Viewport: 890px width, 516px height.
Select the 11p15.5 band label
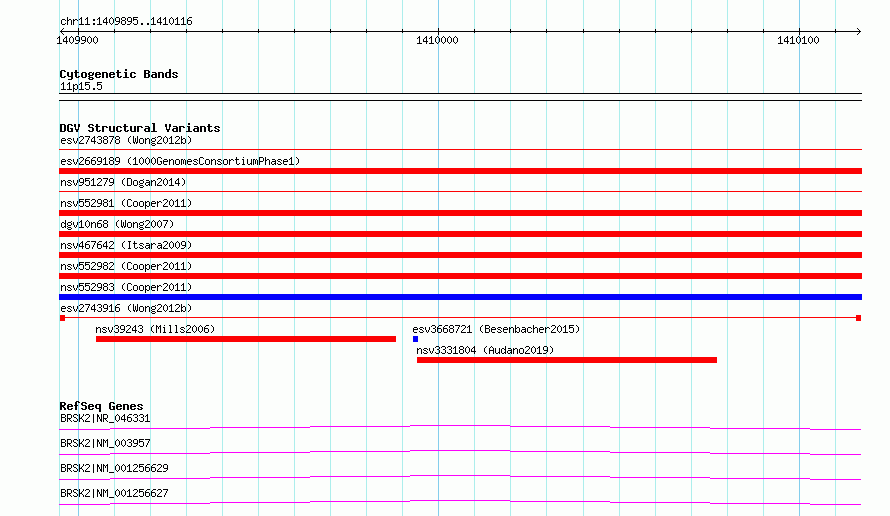pos(81,86)
